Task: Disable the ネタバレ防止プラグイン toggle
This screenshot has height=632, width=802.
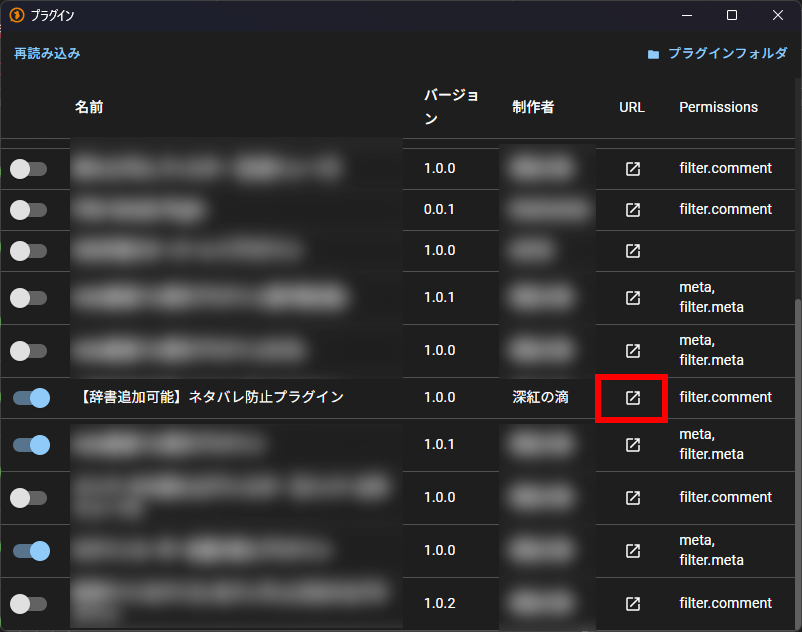Action: pyautogui.click(x=31, y=398)
